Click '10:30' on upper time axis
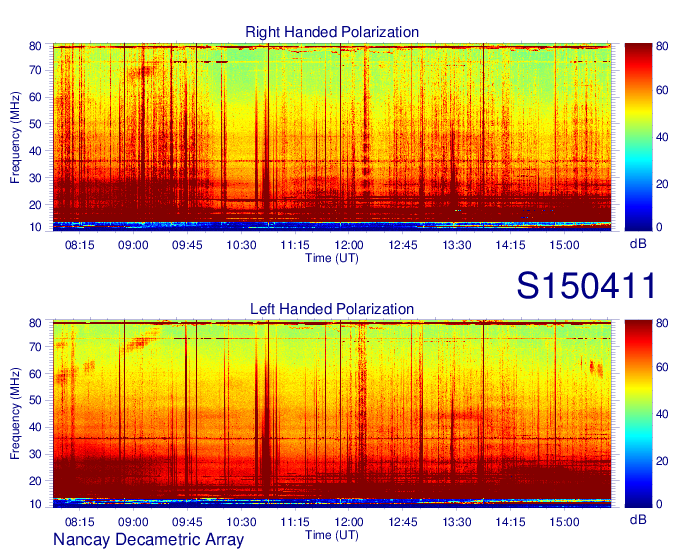The height and width of the screenshot is (552, 680). (241, 245)
